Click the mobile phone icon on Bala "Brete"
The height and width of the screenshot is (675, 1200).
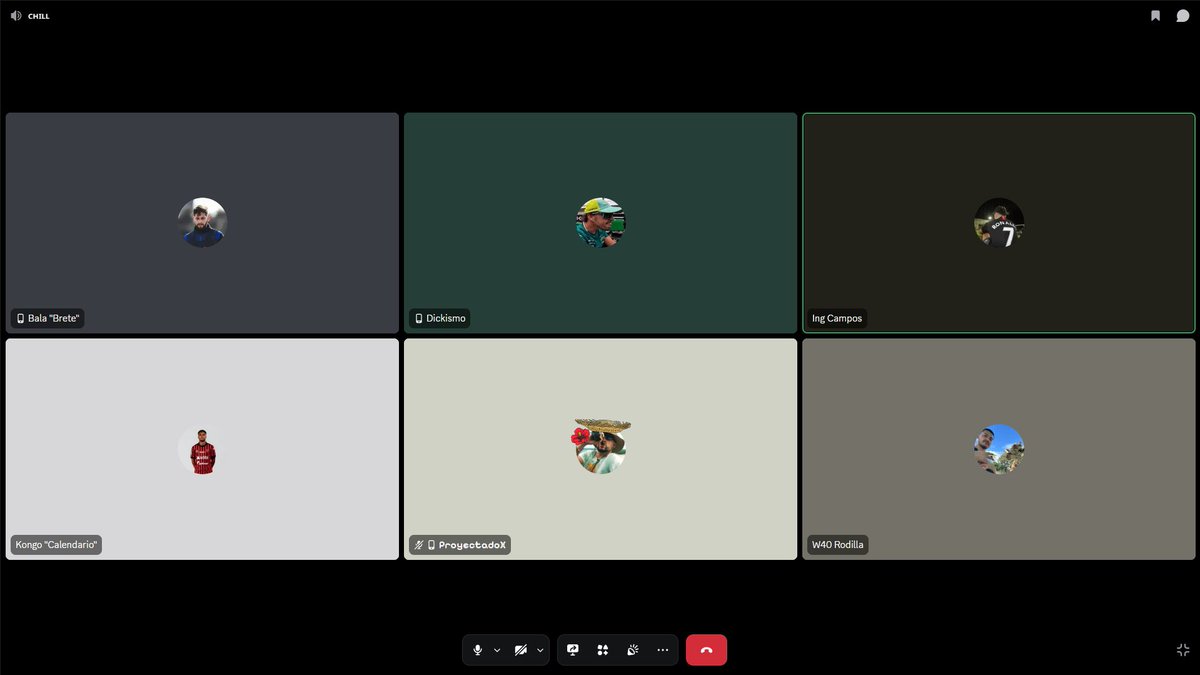(x=20, y=319)
